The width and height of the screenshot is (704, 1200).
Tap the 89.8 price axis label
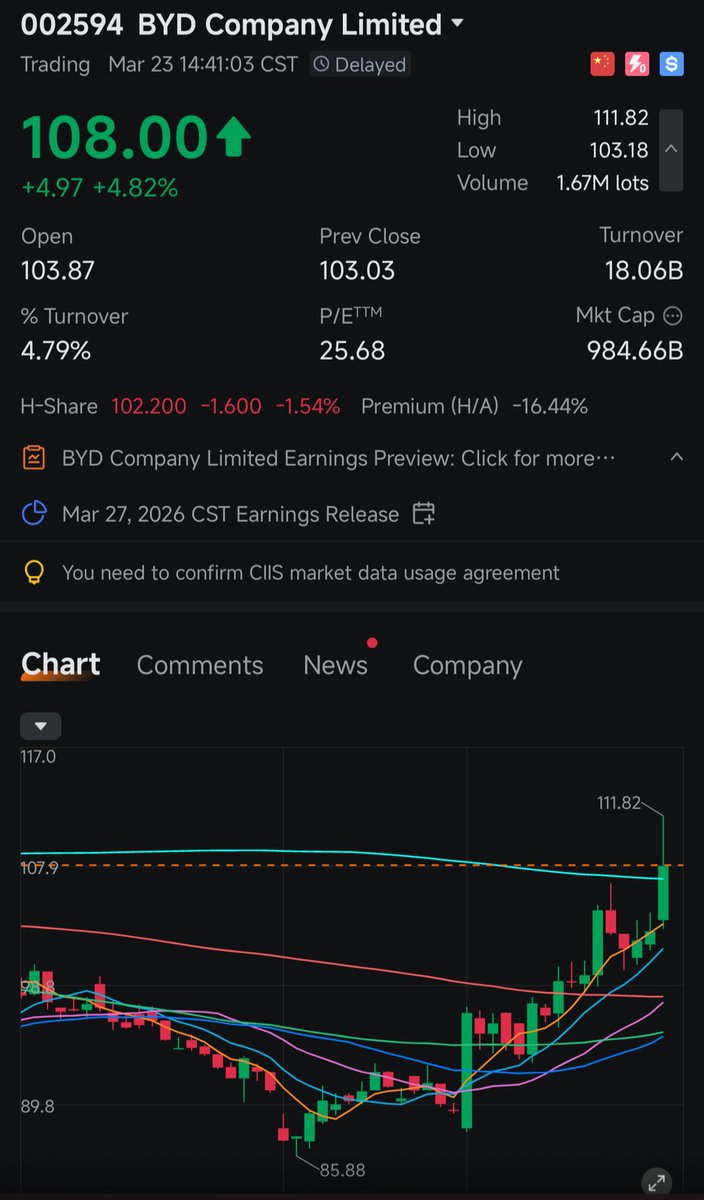[x=37, y=1105]
